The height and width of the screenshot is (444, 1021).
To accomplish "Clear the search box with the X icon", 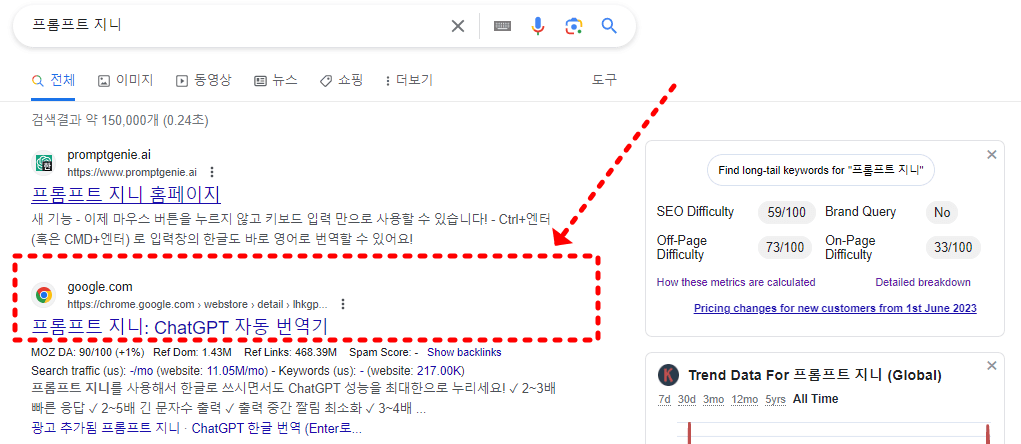I will 458,26.
